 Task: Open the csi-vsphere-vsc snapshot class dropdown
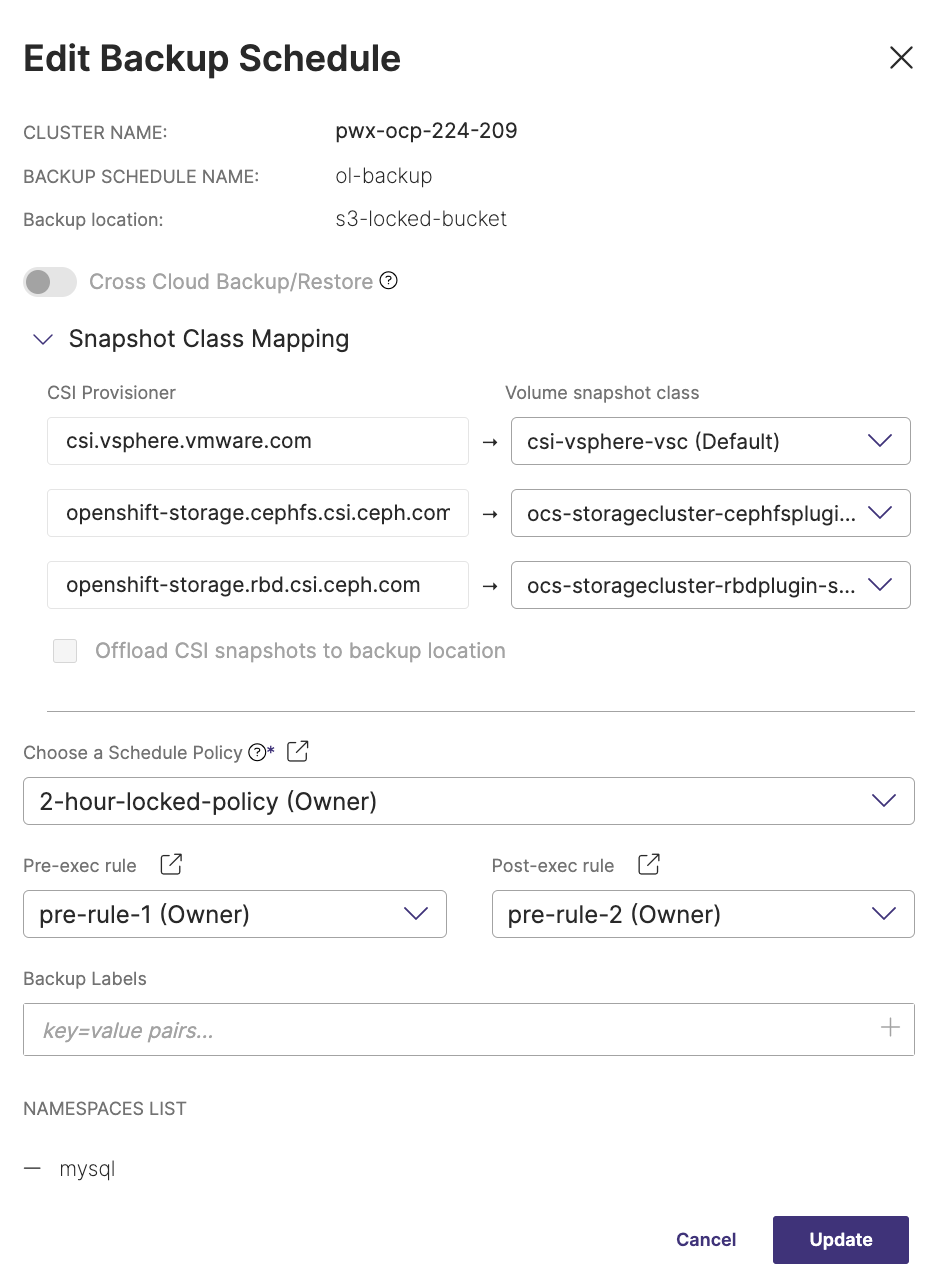(x=710, y=441)
